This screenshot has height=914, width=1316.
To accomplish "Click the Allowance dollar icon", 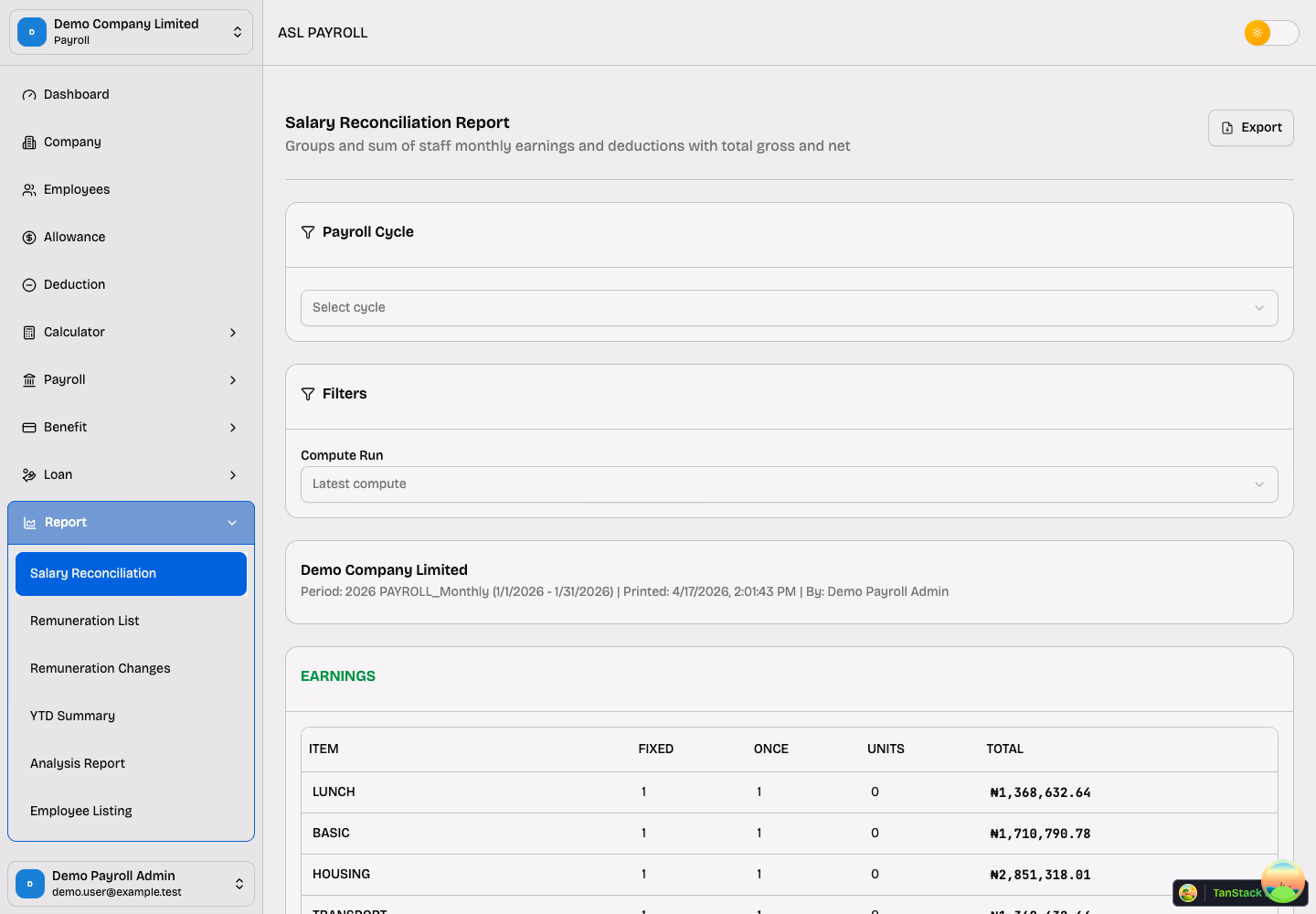I will coord(29,237).
